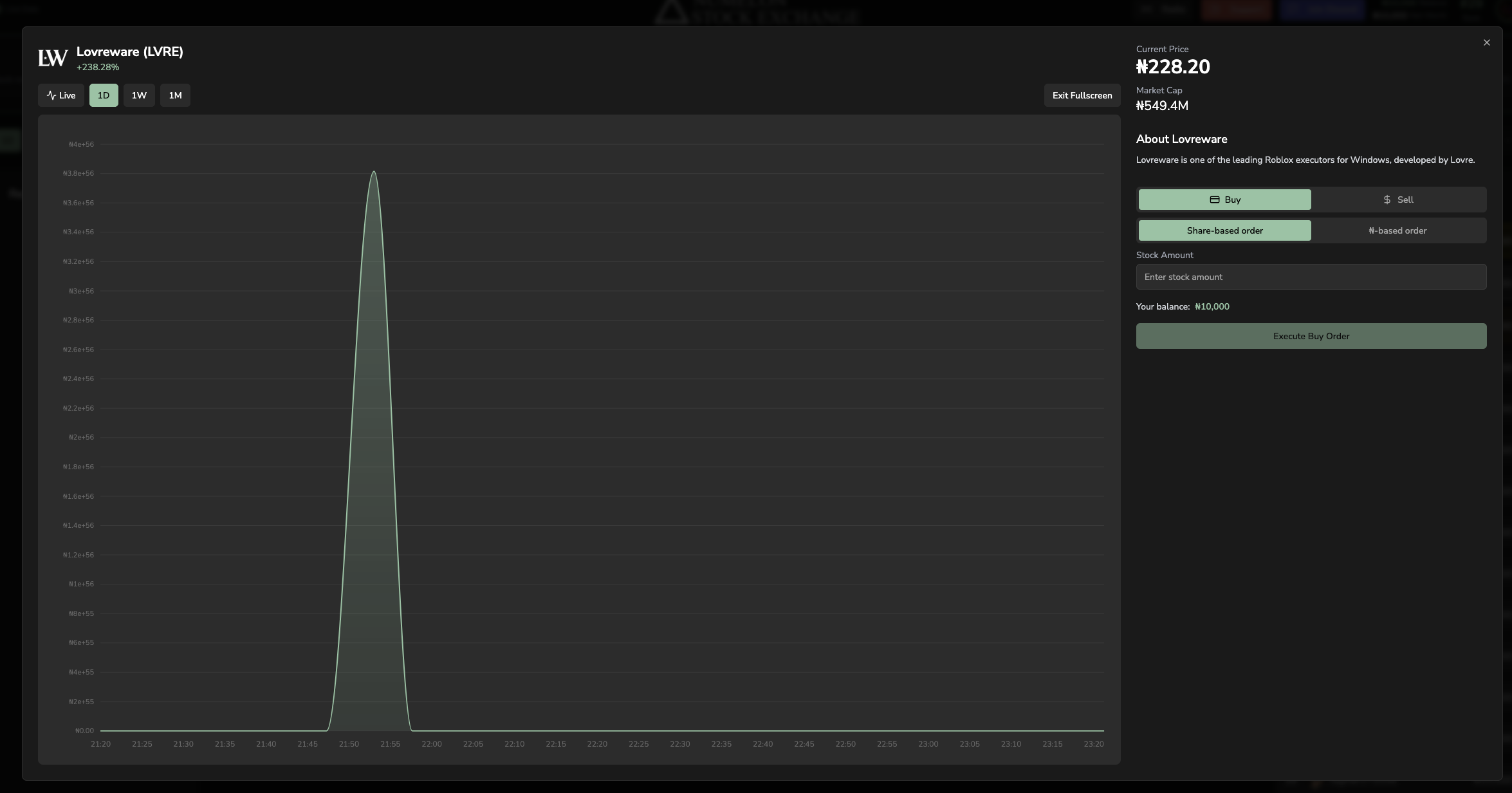Image resolution: width=1512 pixels, height=793 pixels.
Task: Click Exit Fullscreen button
Action: [x=1082, y=95]
